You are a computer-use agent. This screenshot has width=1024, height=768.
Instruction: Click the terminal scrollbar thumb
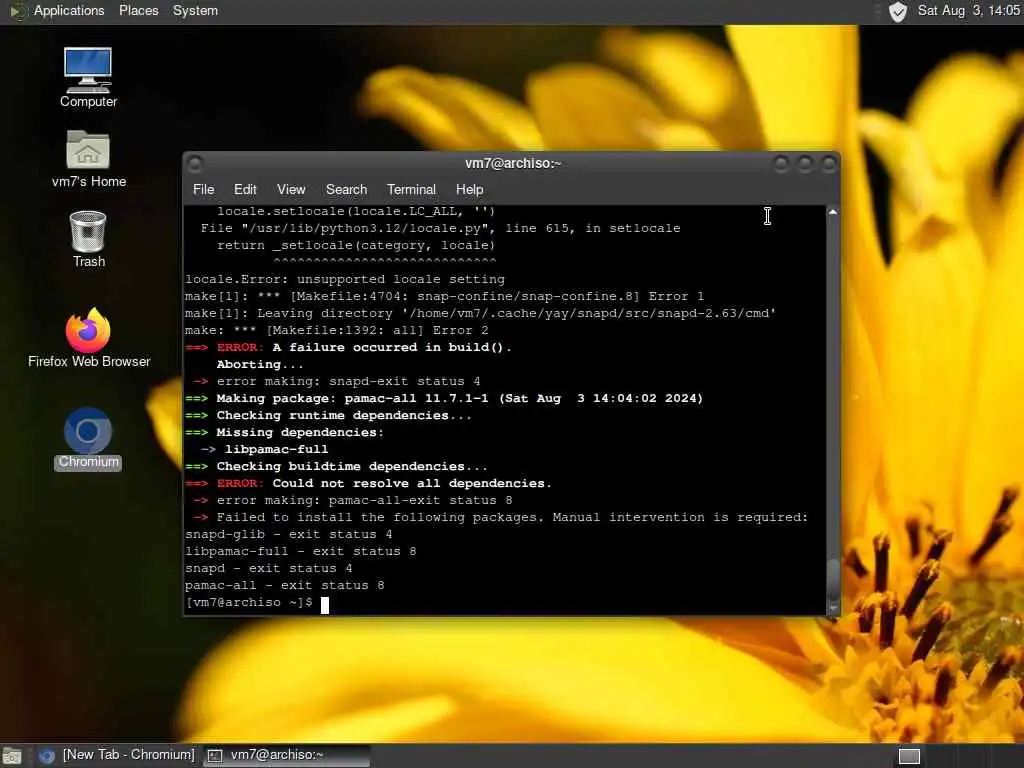pyautogui.click(x=833, y=579)
